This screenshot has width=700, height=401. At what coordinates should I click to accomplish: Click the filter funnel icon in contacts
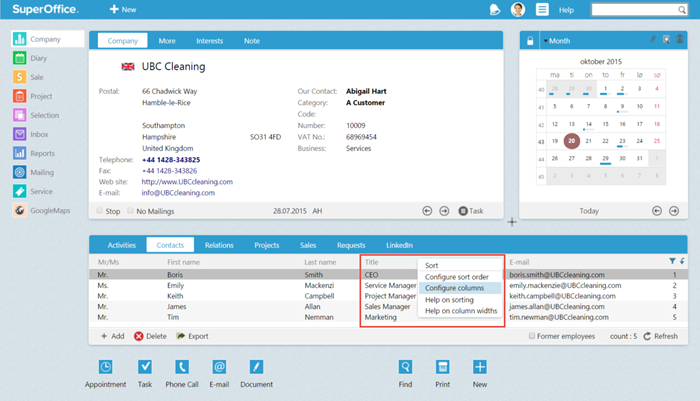672,261
